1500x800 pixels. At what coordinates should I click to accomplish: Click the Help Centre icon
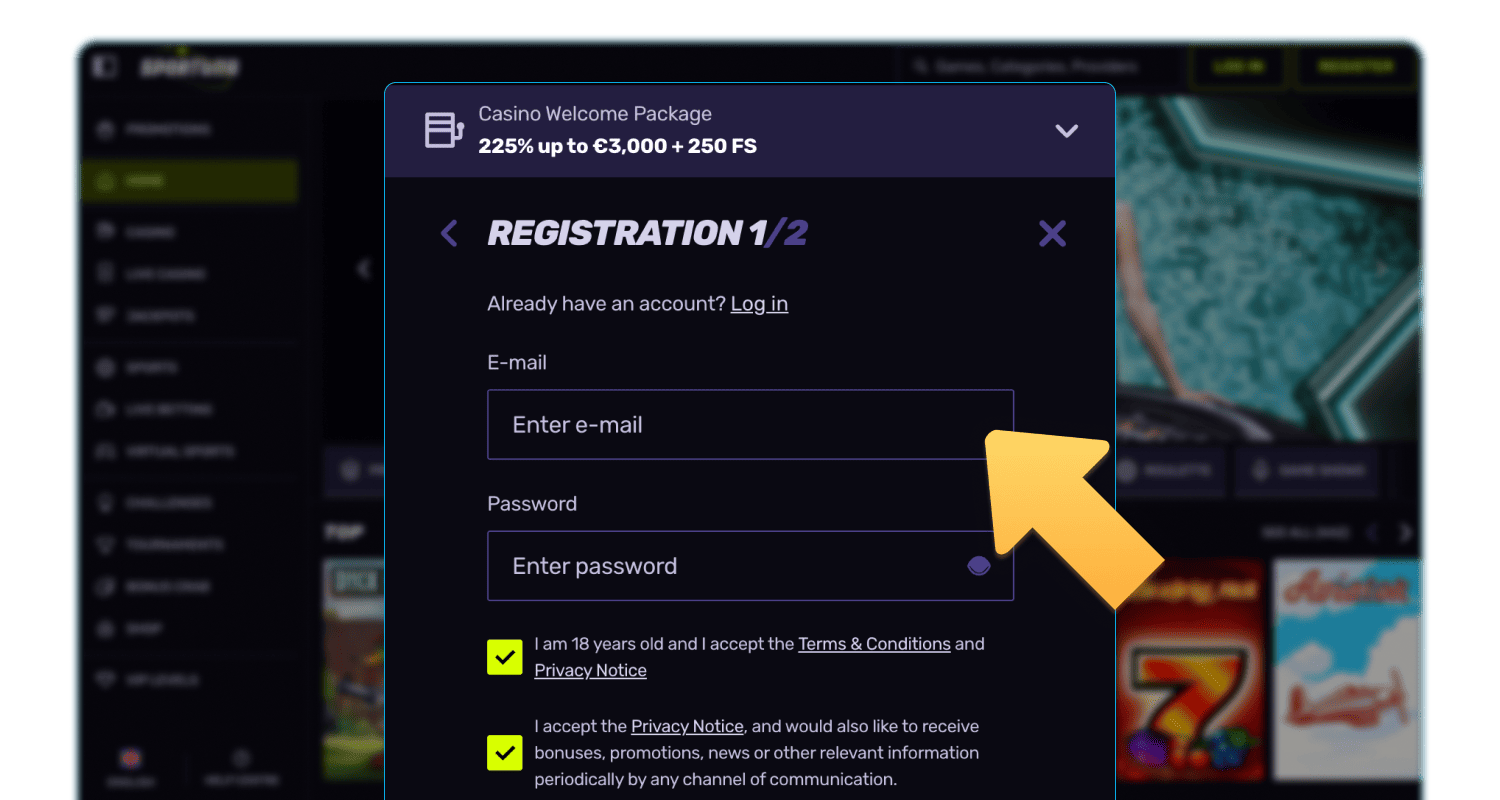click(x=240, y=759)
